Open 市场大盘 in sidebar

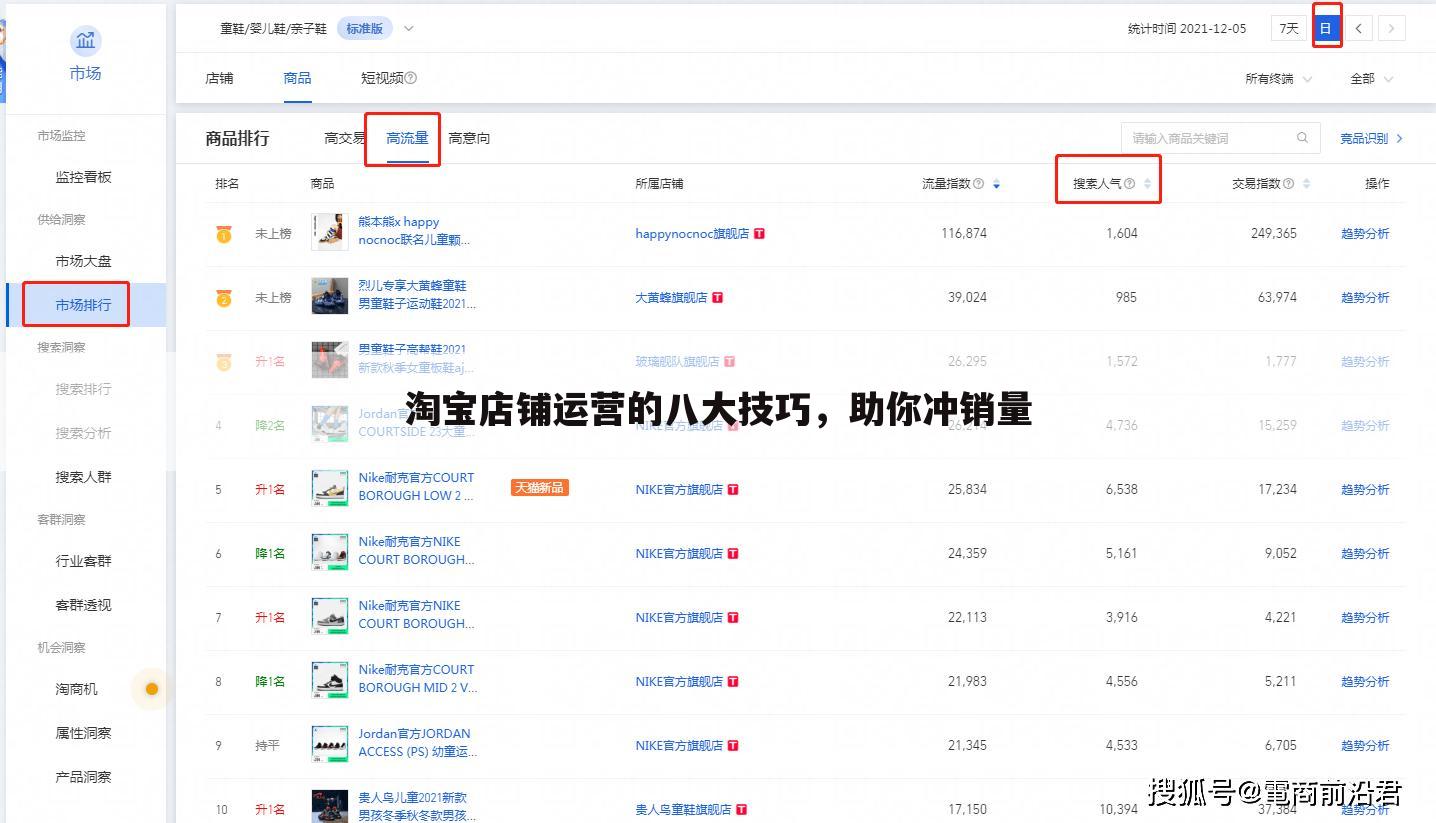click(83, 261)
